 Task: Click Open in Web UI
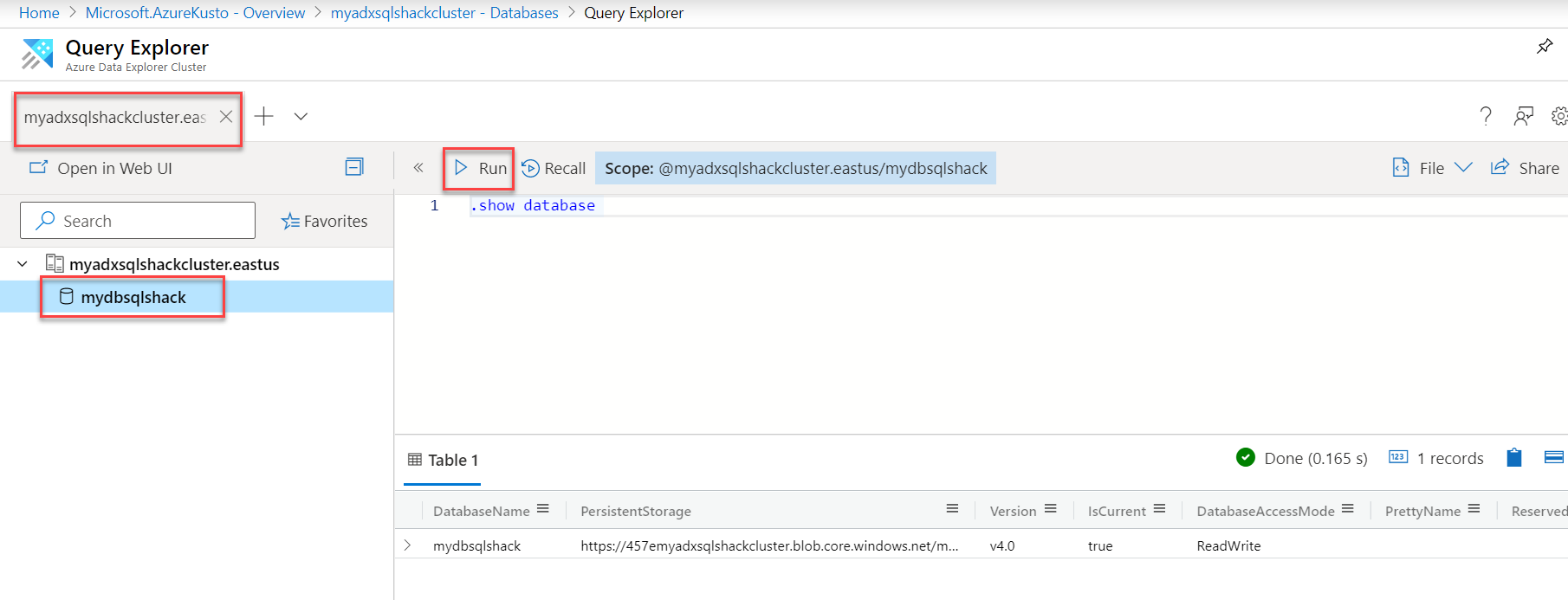coord(100,168)
